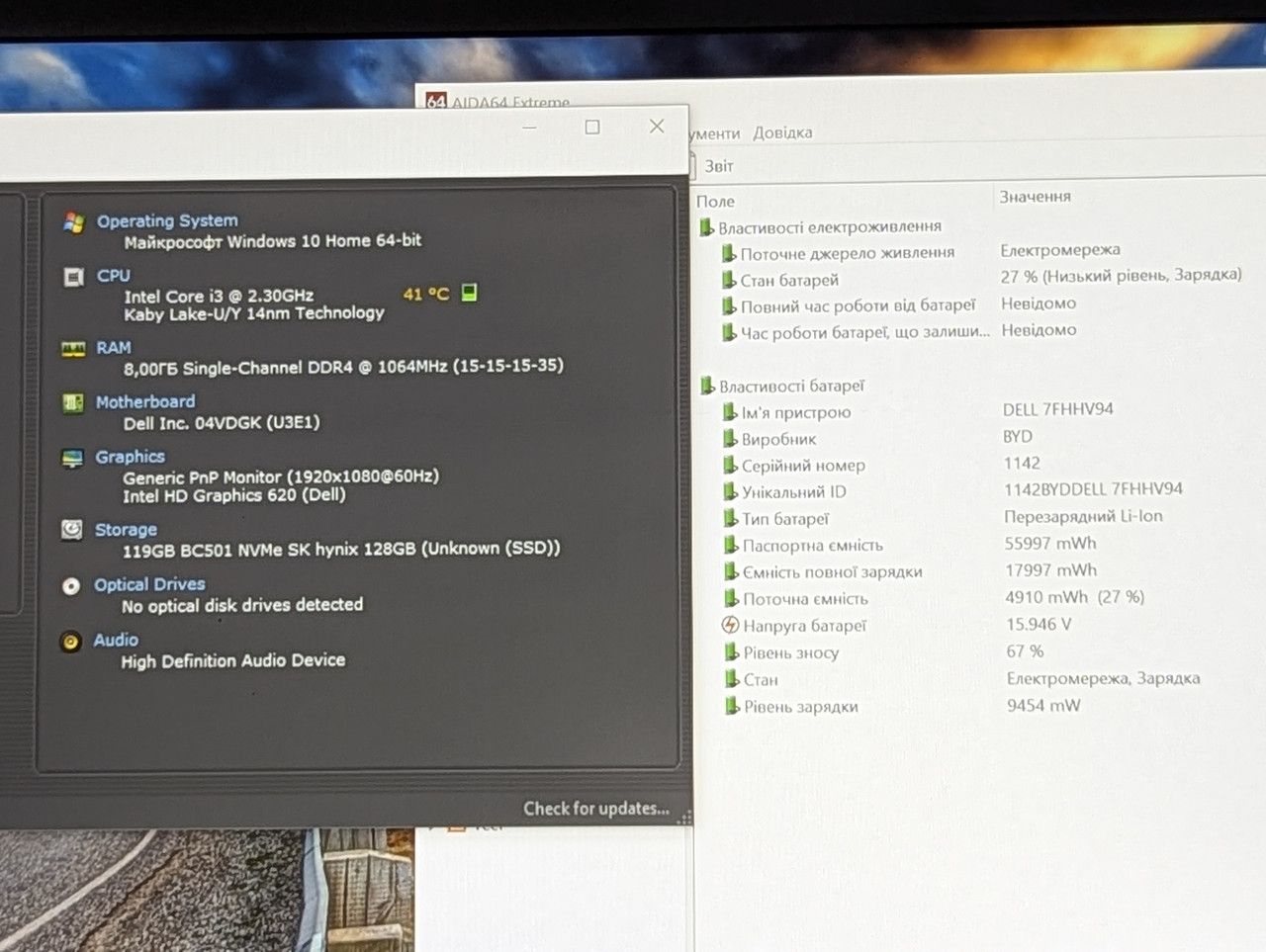1266x952 pixels.
Task: Minimize the Speccy window
Action: point(530,128)
